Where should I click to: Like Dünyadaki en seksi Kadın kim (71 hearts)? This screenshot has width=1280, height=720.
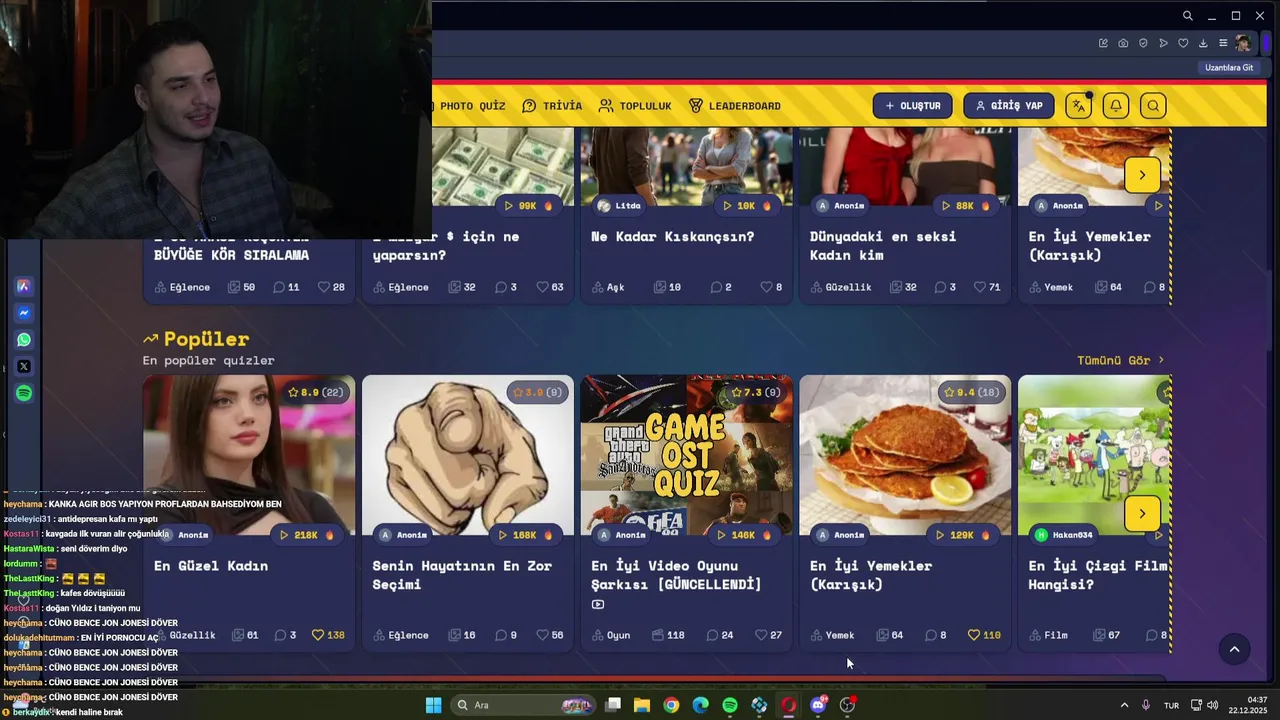point(979,287)
